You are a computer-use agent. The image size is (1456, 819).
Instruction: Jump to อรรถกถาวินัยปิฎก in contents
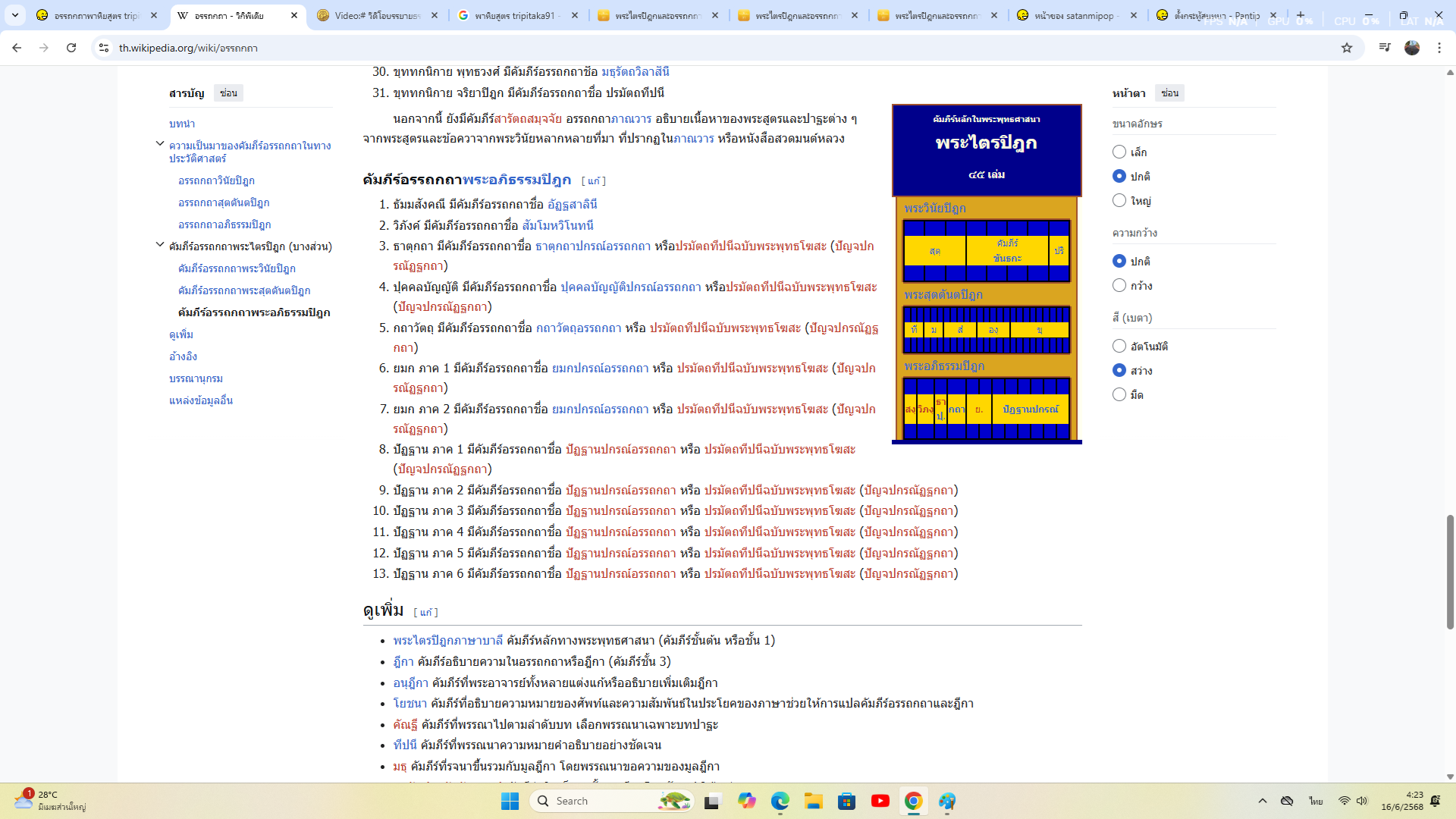pyautogui.click(x=216, y=180)
